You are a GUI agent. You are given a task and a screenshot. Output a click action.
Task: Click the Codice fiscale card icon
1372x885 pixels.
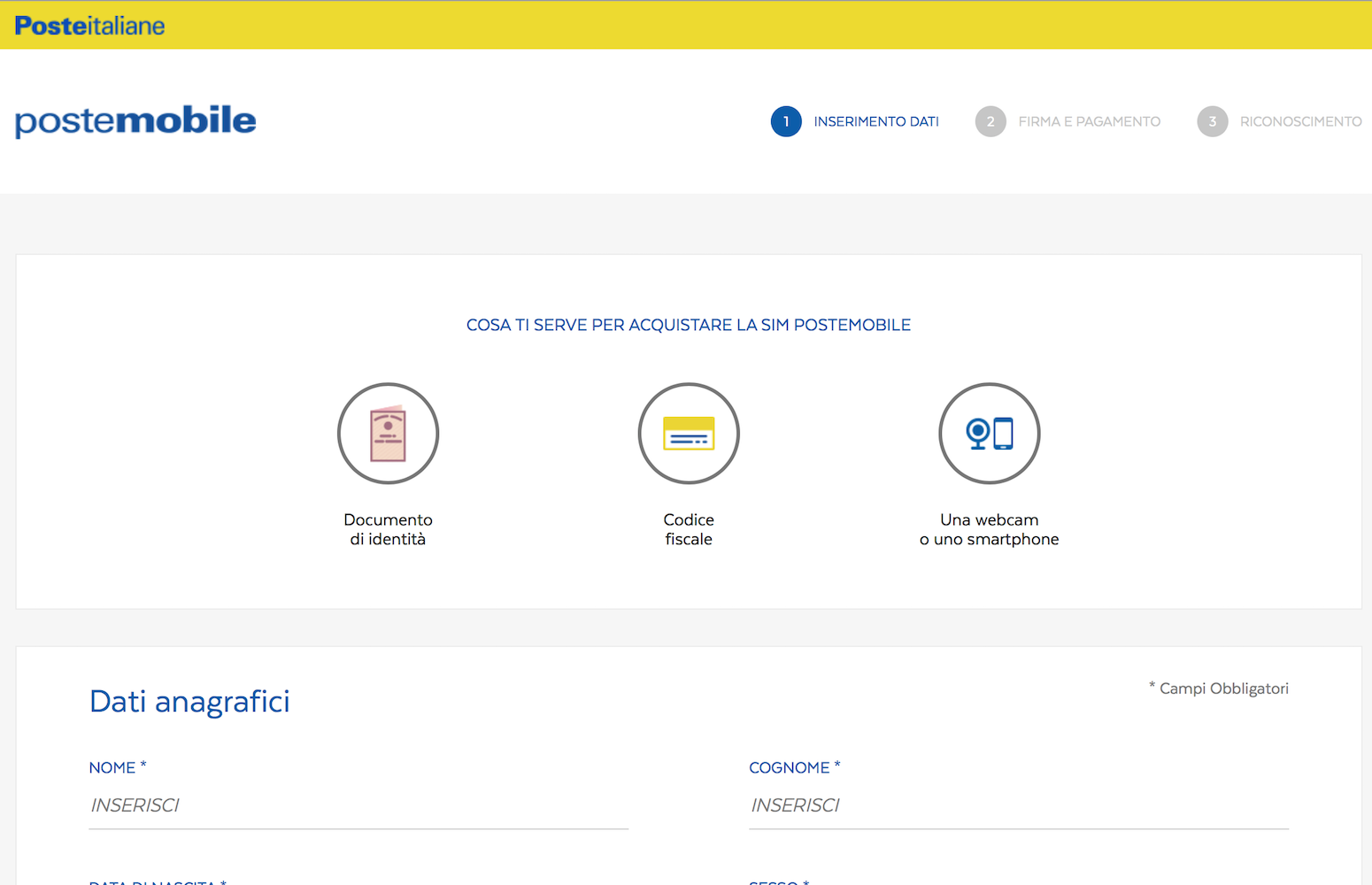[689, 434]
